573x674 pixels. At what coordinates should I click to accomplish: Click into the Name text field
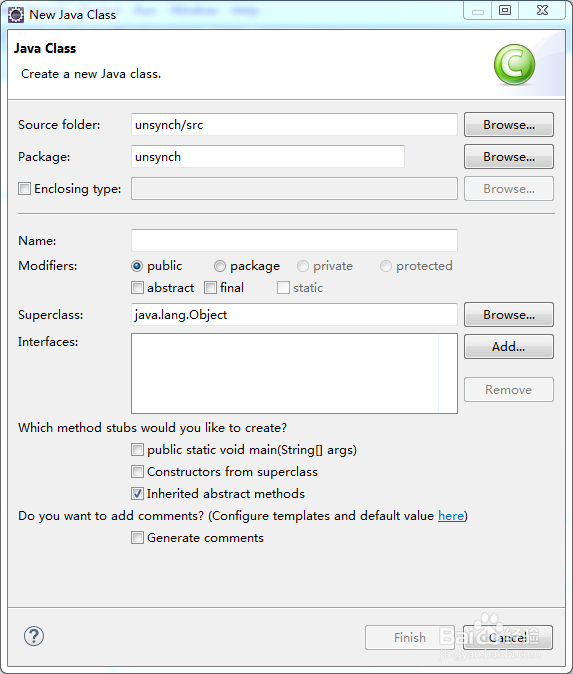[x=294, y=240]
